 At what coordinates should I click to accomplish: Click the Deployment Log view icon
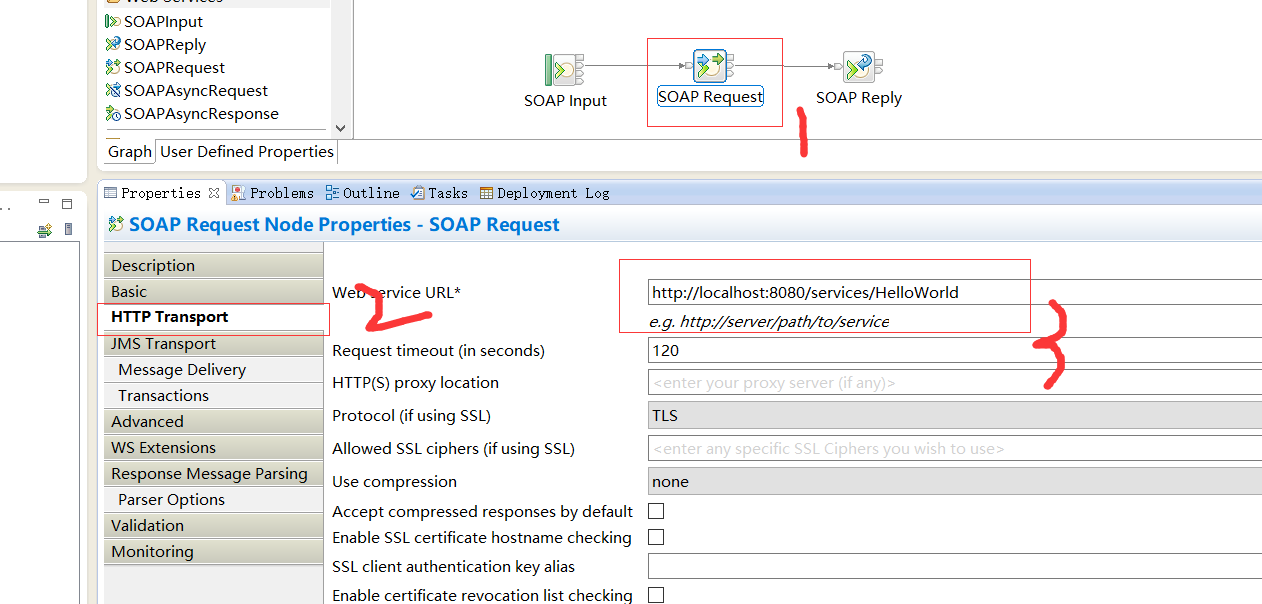[x=486, y=193]
